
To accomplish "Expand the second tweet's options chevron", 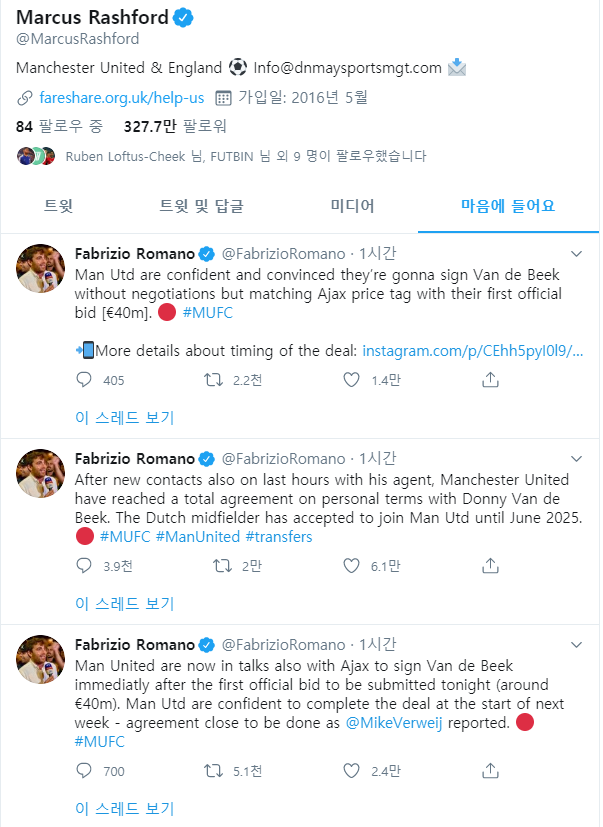I will pos(576,458).
